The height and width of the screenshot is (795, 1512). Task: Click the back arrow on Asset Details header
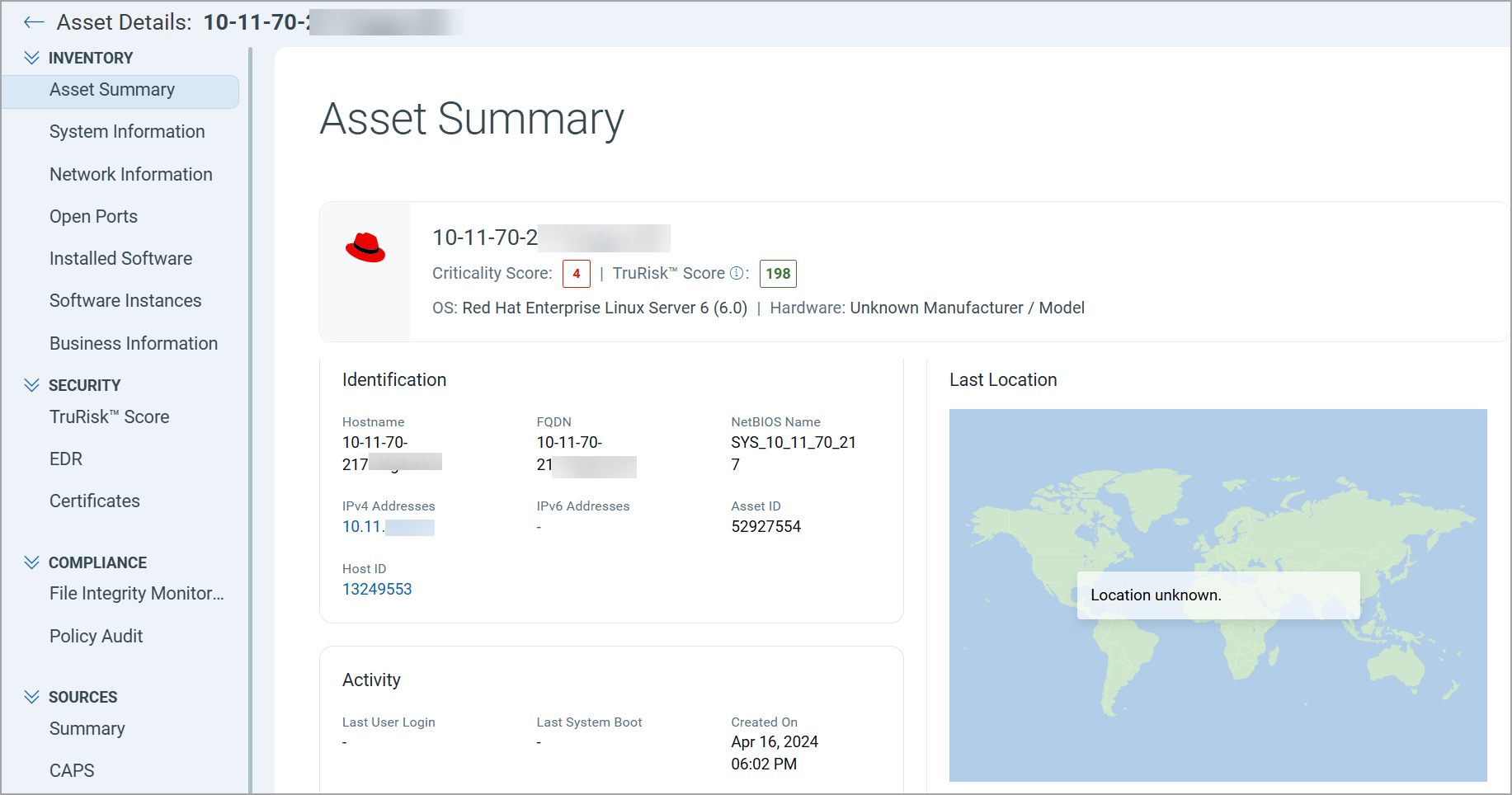tap(33, 22)
